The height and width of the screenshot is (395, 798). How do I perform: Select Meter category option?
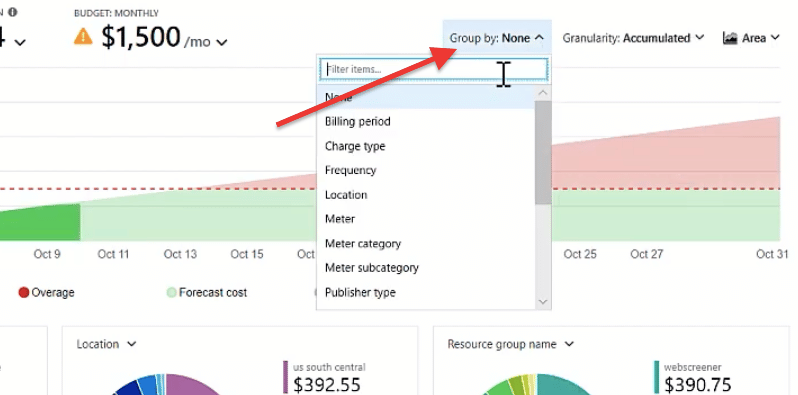(x=425, y=243)
